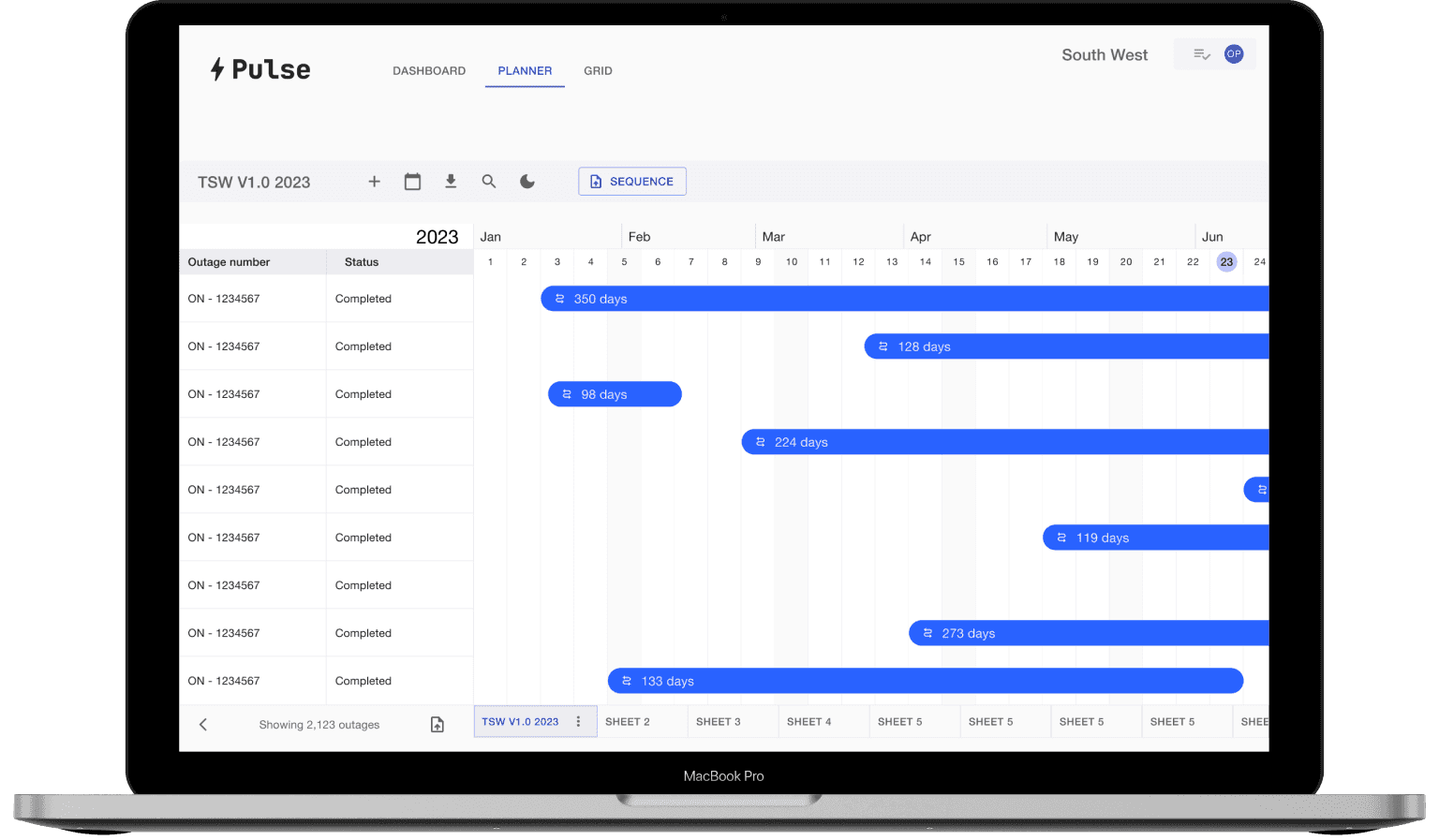Open the OP user avatar menu
Image resolution: width=1439 pixels, height=840 pixels.
(1234, 54)
